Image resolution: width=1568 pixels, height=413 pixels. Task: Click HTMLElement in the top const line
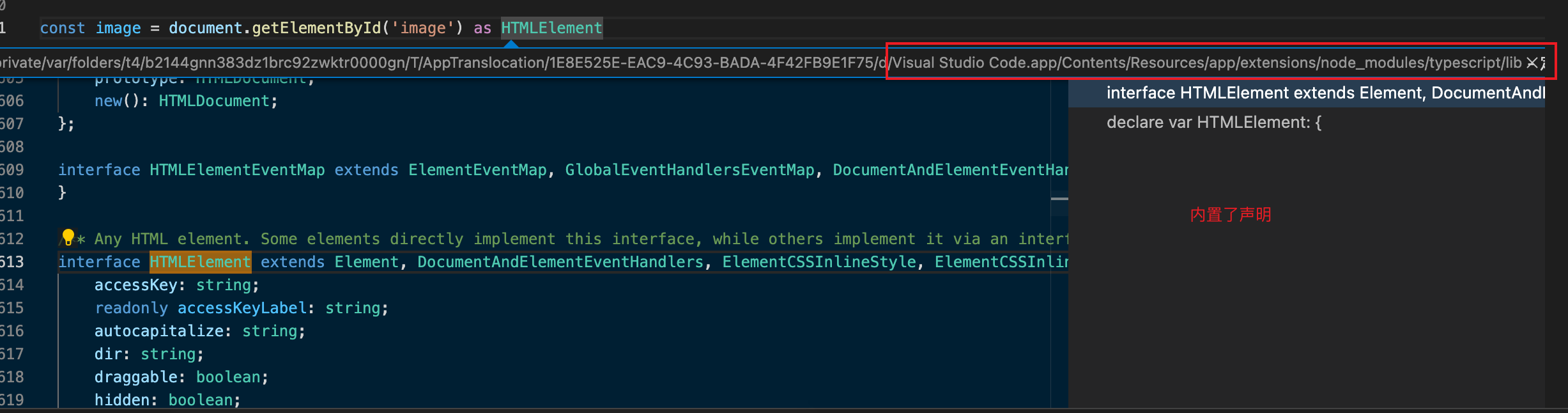pyautogui.click(x=551, y=28)
